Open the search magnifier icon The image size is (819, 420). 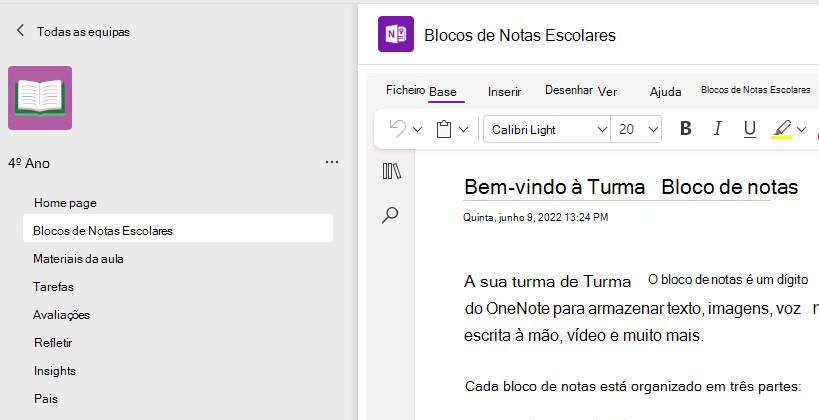tap(390, 215)
